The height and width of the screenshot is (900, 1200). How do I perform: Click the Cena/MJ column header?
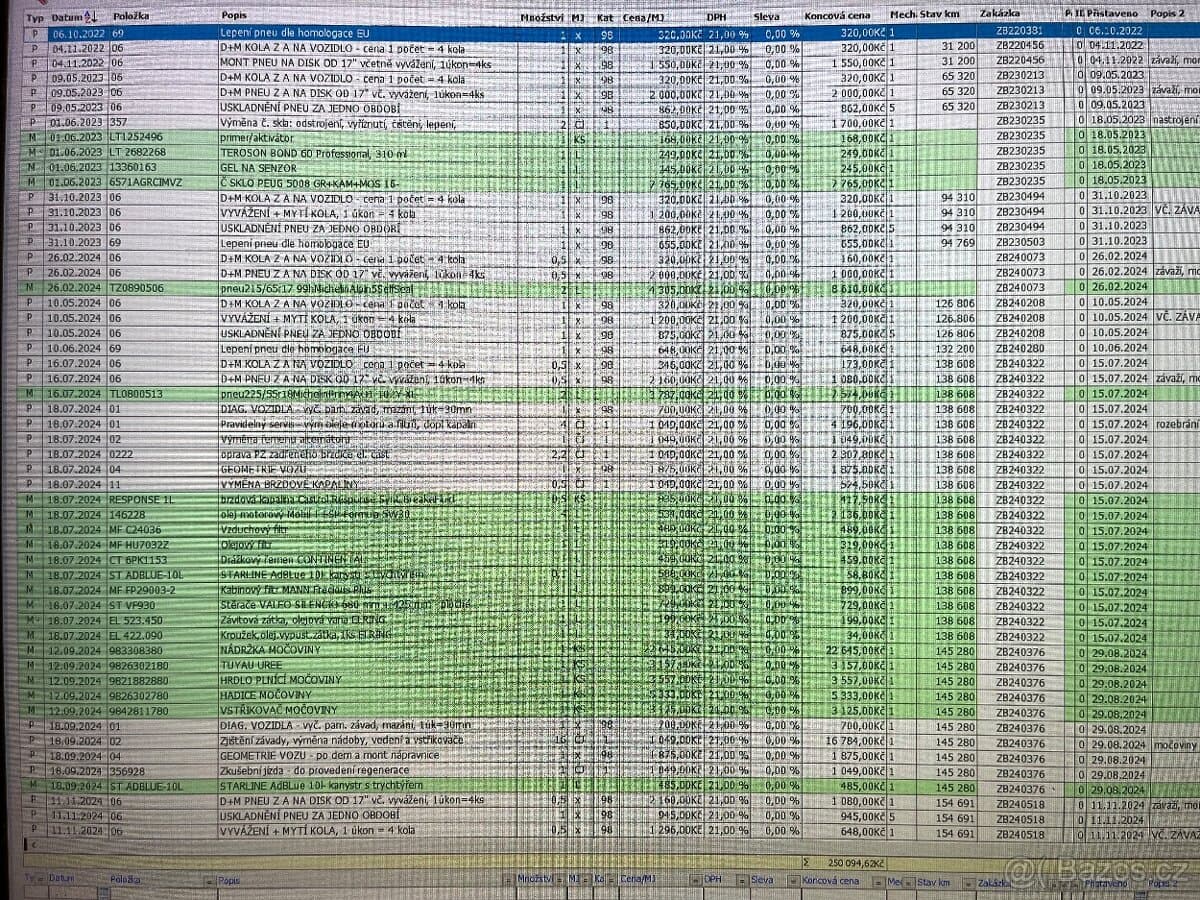pyautogui.click(x=640, y=18)
